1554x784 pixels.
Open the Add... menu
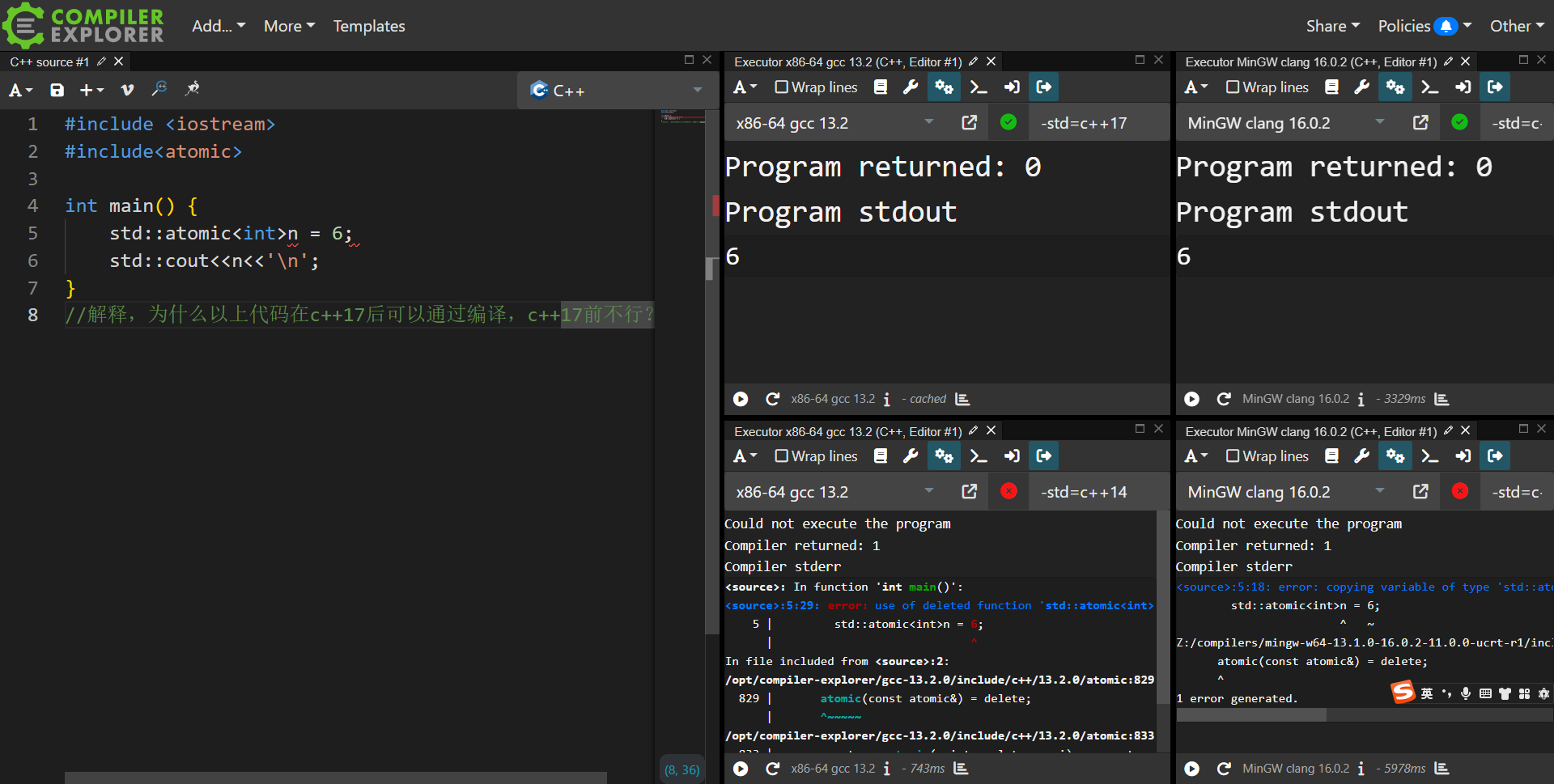219,26
